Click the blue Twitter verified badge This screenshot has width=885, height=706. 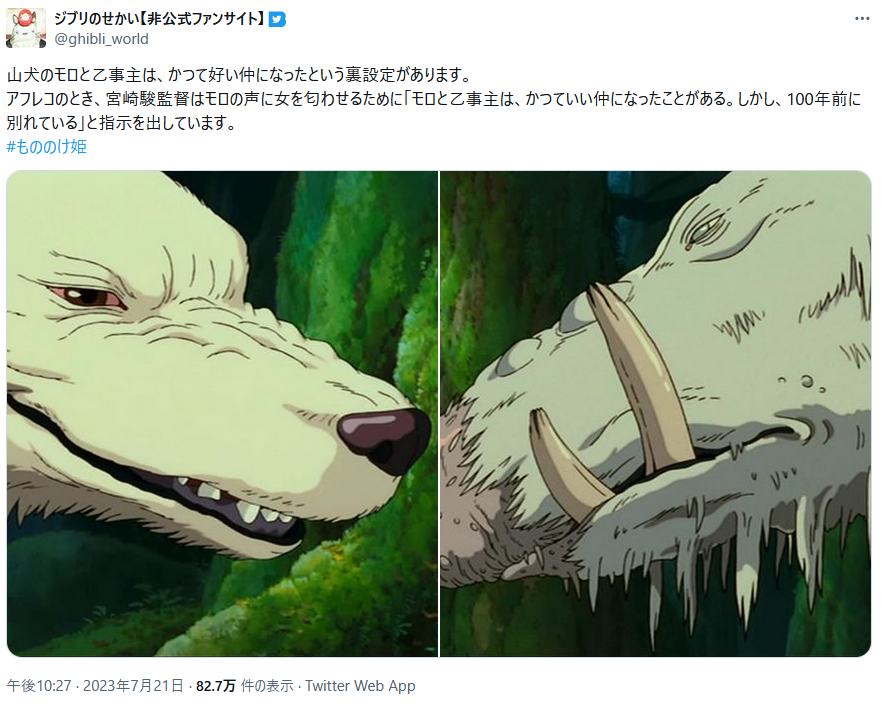[277, 20]
